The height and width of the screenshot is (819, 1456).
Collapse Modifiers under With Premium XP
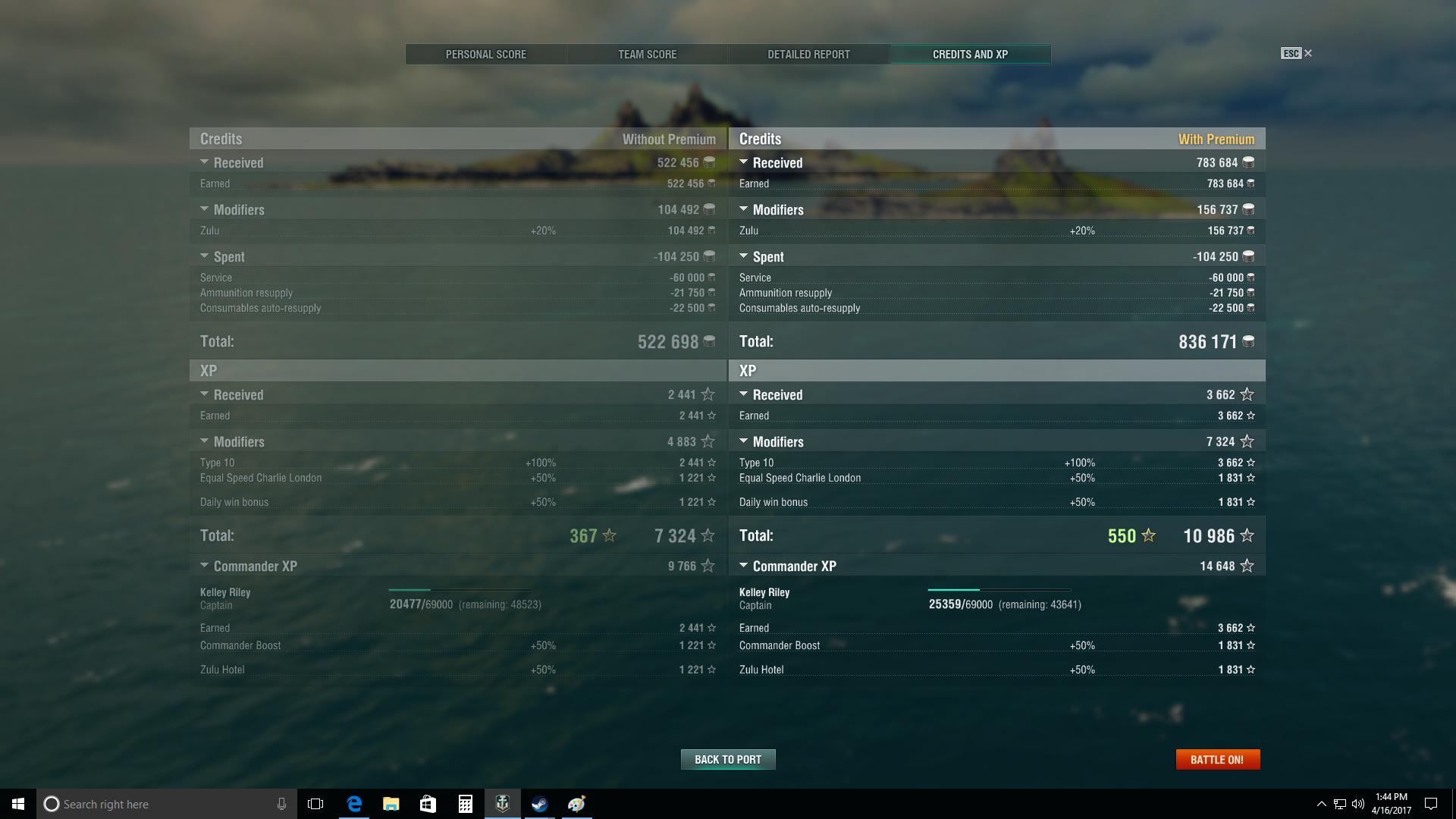click(743, 441)
